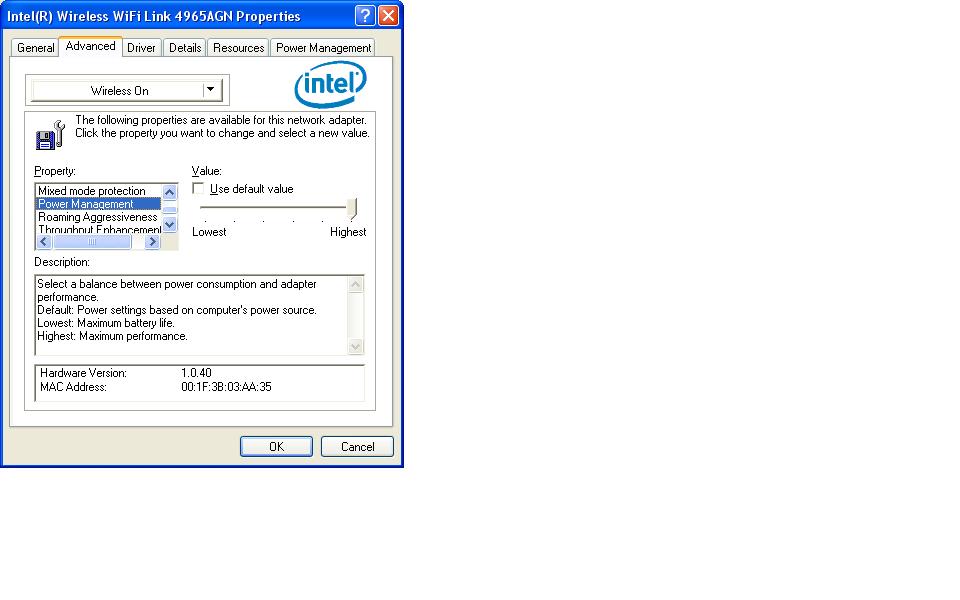Click Property list scroll down arrow
Viewport: 960px width, 600px height.
[x=170, y=225]
